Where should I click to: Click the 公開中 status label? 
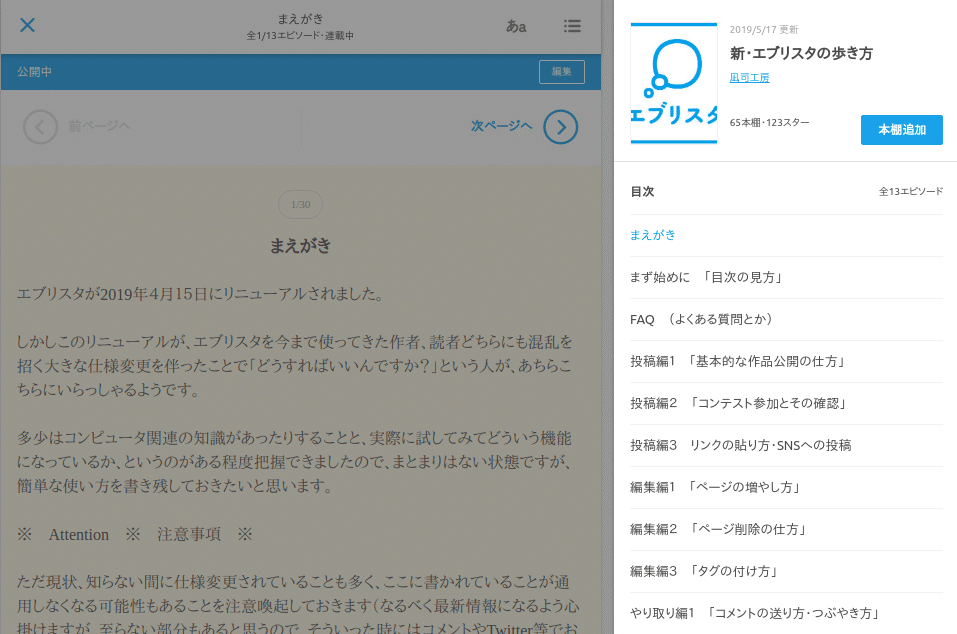35,72
